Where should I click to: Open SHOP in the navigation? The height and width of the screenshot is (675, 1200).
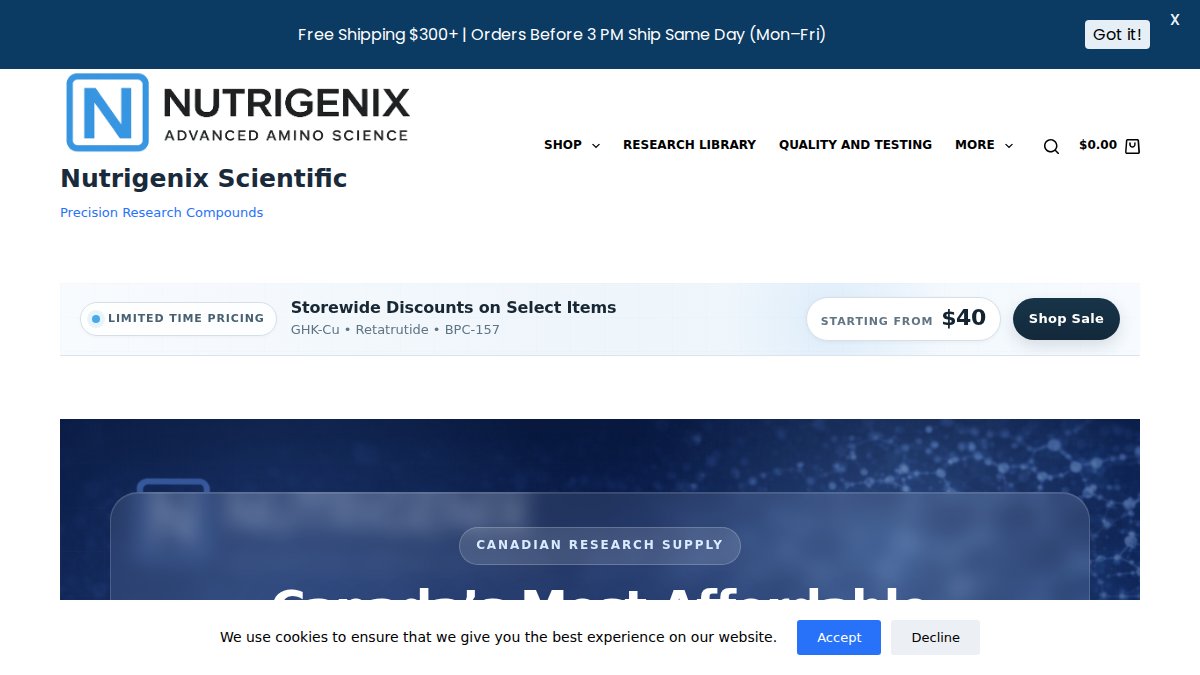563,145
